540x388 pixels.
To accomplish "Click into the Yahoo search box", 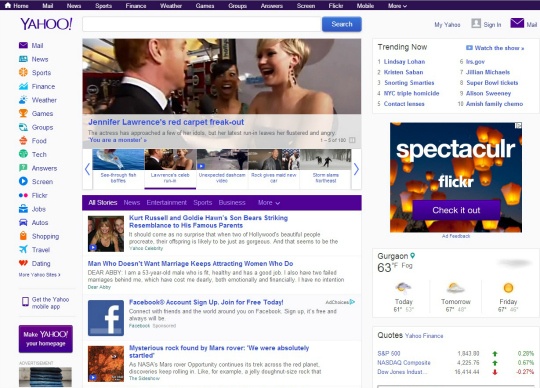I will click(x=202, y=24).
